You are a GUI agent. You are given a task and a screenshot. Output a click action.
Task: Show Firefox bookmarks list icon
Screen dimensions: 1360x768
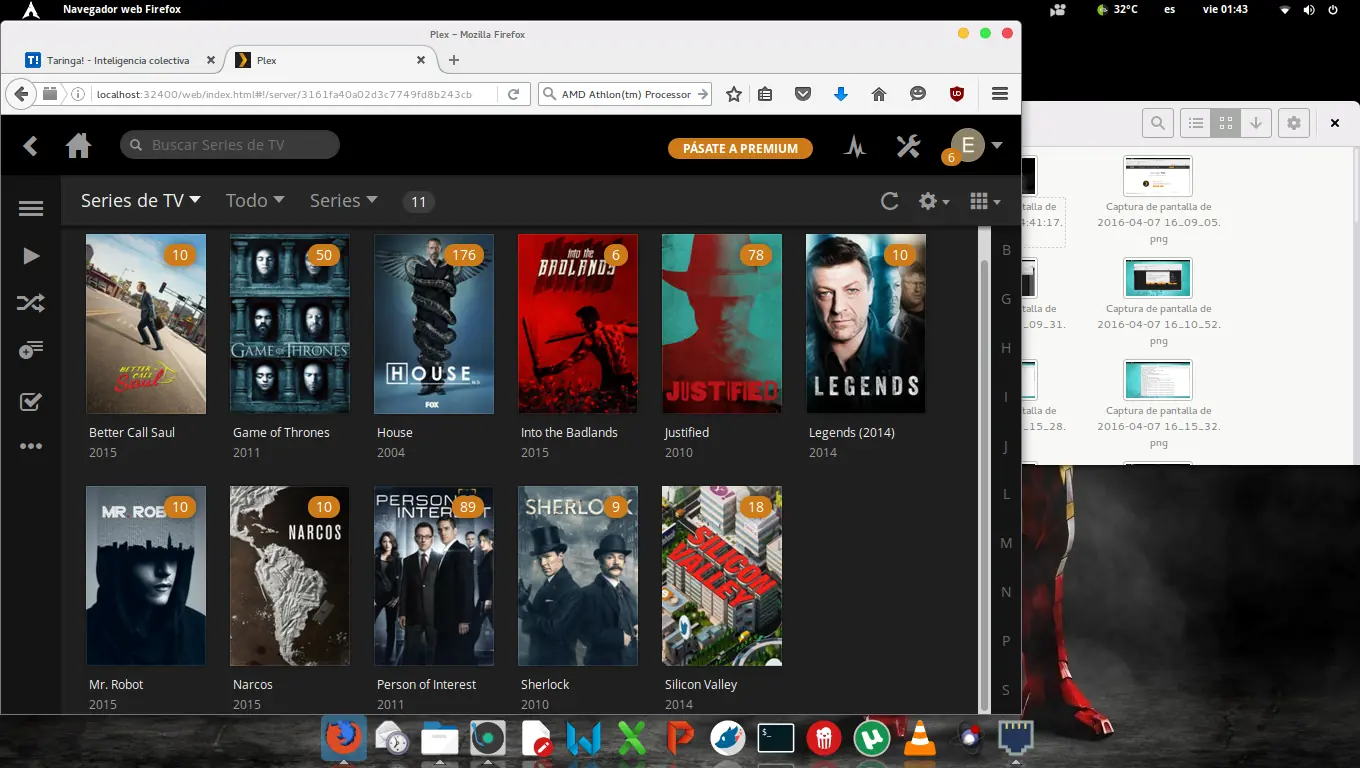point(765,94)
